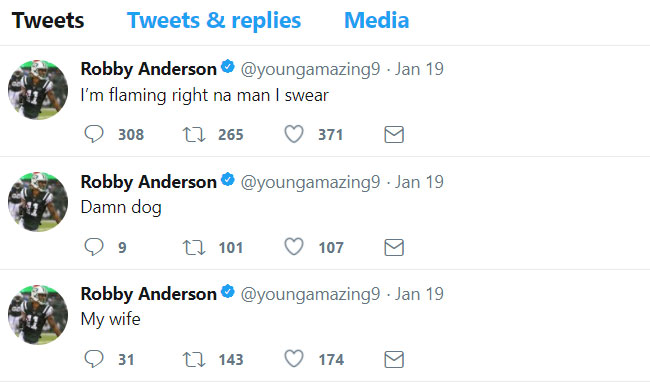Retweet the "My wife" tweet
The image size is (650, 392).
(x=194, y=359)
